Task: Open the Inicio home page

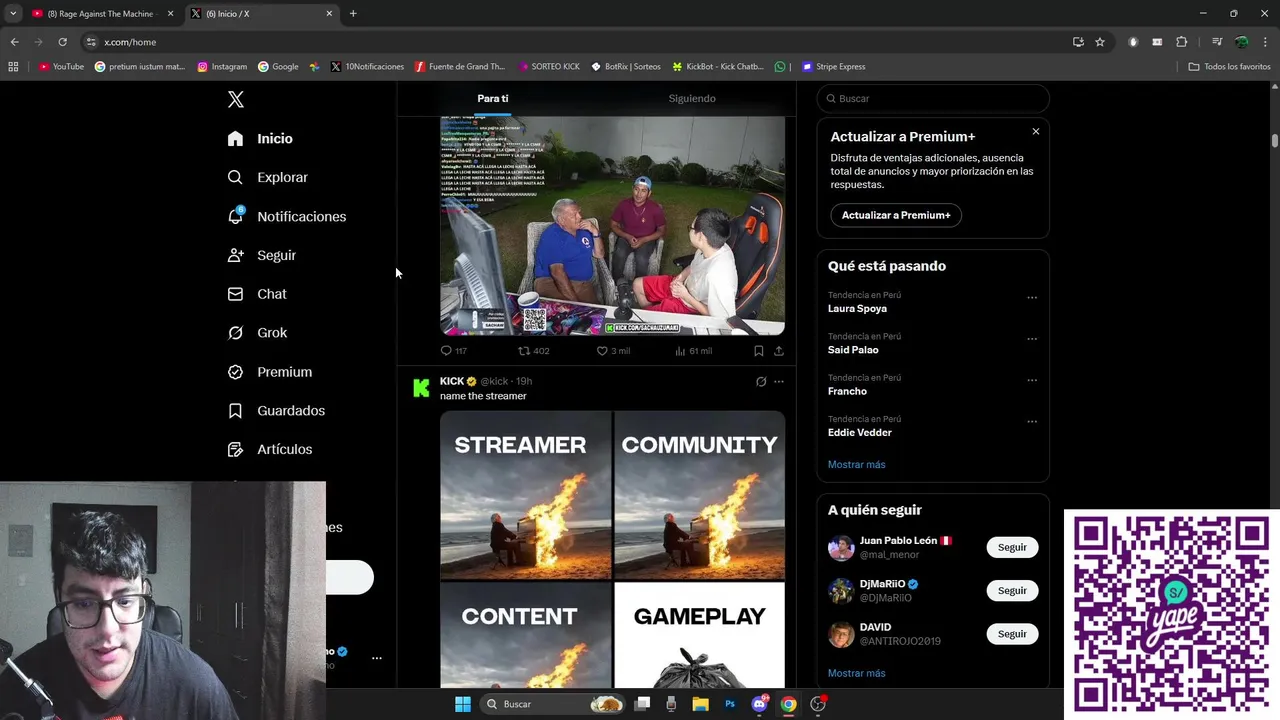Action: click(x=260, y=138)
